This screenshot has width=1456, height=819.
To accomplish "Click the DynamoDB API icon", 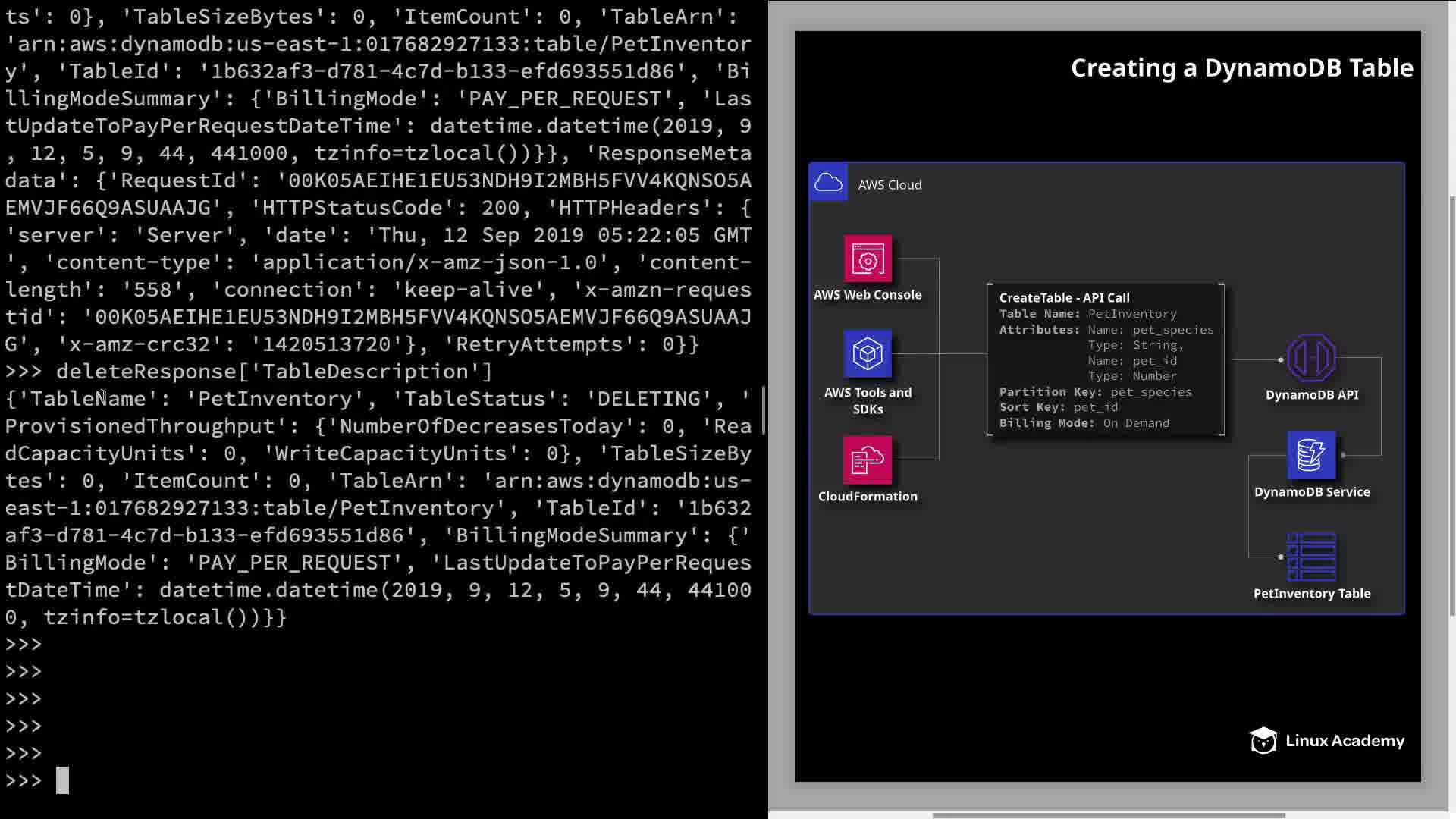I will coord(1311,358).
